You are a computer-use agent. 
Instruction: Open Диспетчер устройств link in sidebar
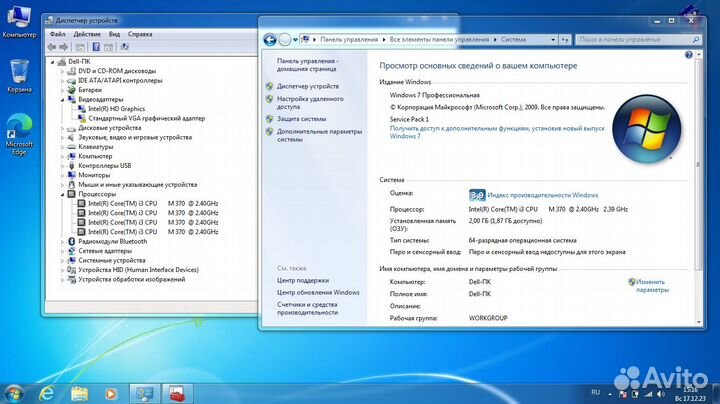pyautogui.click(x=308, y=86)
